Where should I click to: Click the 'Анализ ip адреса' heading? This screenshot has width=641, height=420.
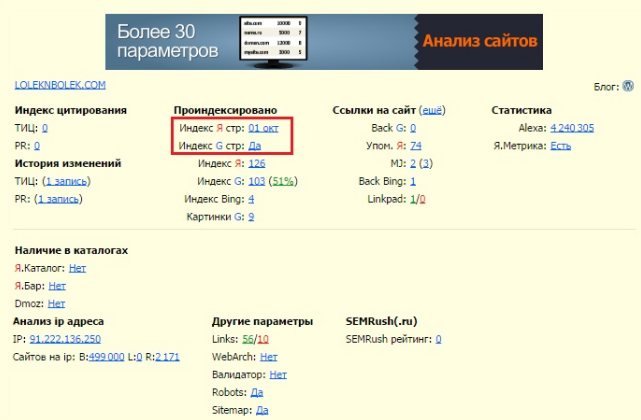[x=58, y=321]
